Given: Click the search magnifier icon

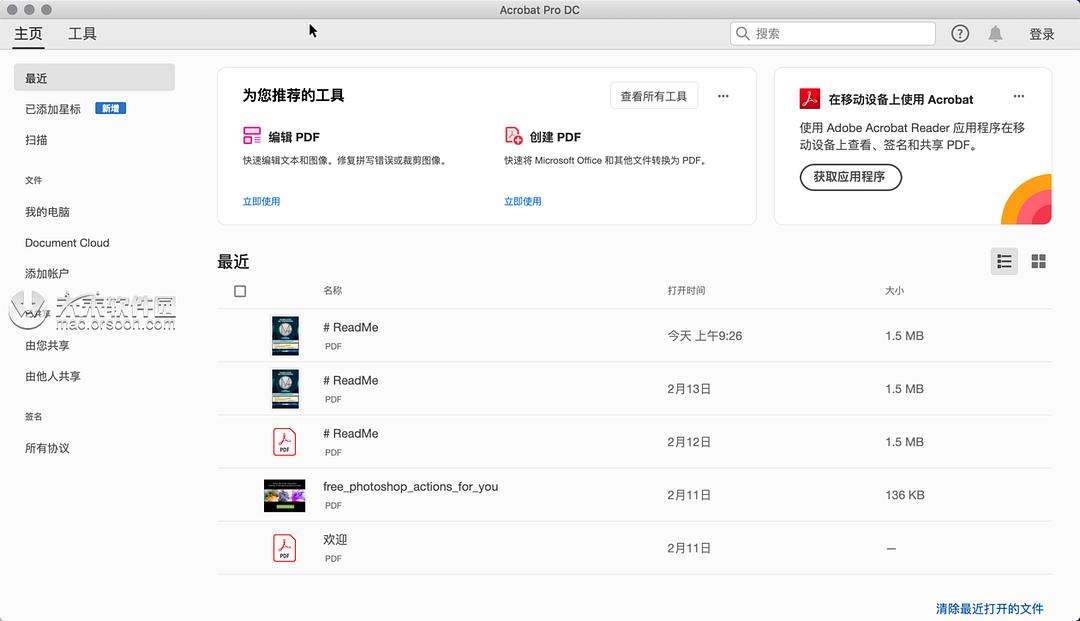Looking at the screenshot, I should point(742,33).
